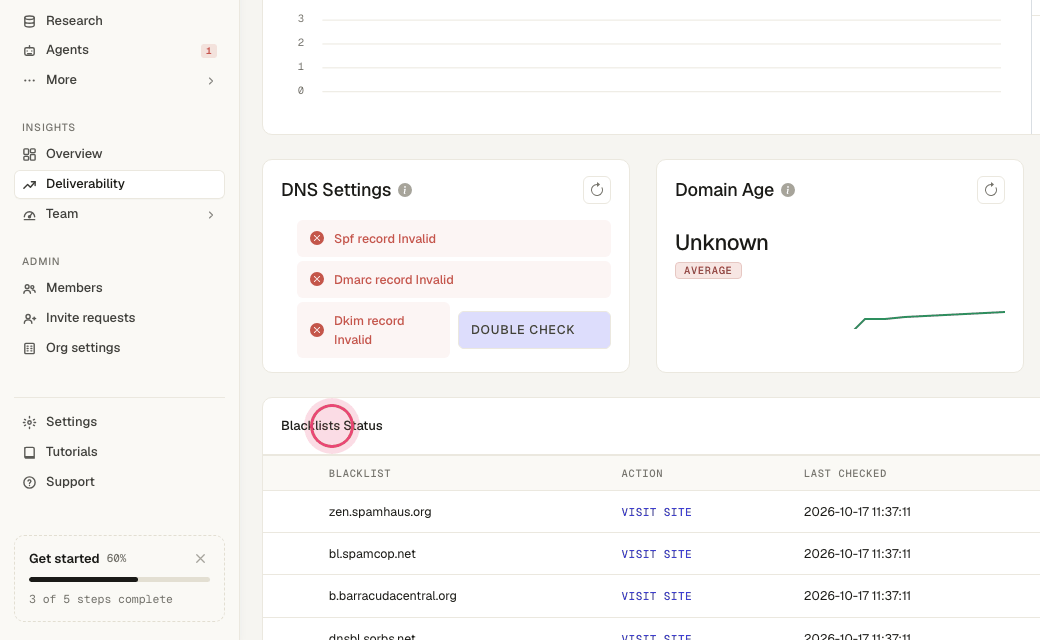The height and width of the screenshot is (640, 1040).
Task: Click the 3 of 5 steps complete text
Action: coord(101,600)
